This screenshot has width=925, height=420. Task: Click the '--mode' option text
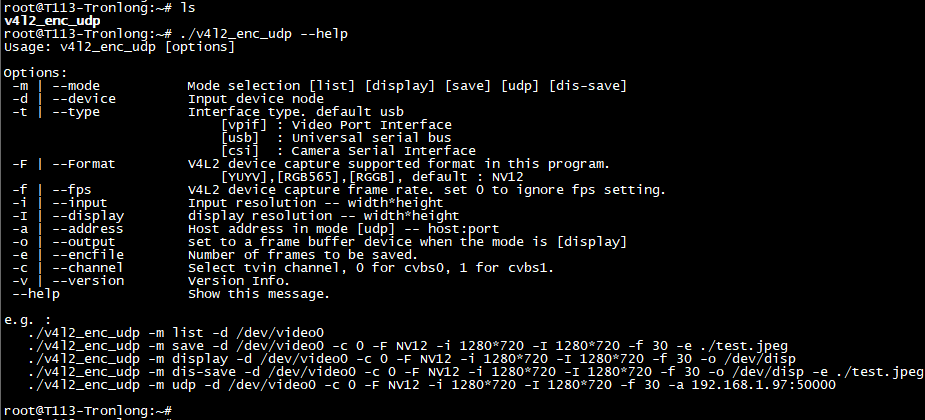[x=76, y=86]
